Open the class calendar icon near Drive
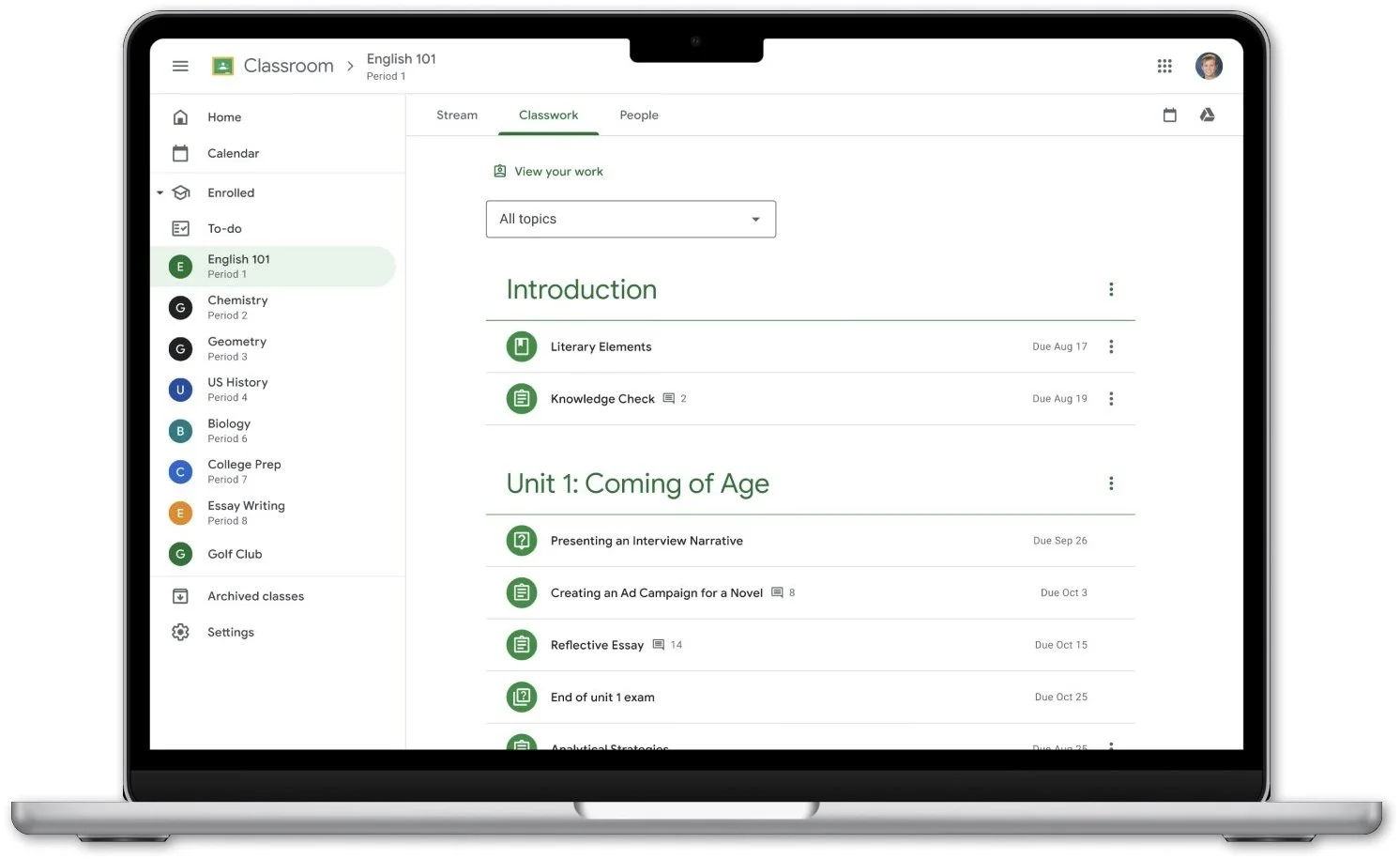Viewport: 1400px width, 859px height. pos(1169,115)
